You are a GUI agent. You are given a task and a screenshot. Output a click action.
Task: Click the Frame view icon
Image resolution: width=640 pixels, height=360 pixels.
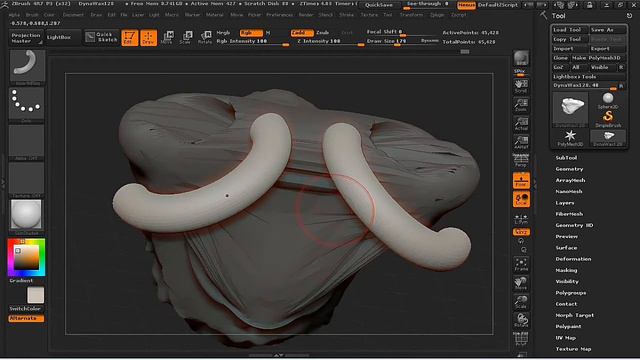pyautogui.click(x=521, y=264)
